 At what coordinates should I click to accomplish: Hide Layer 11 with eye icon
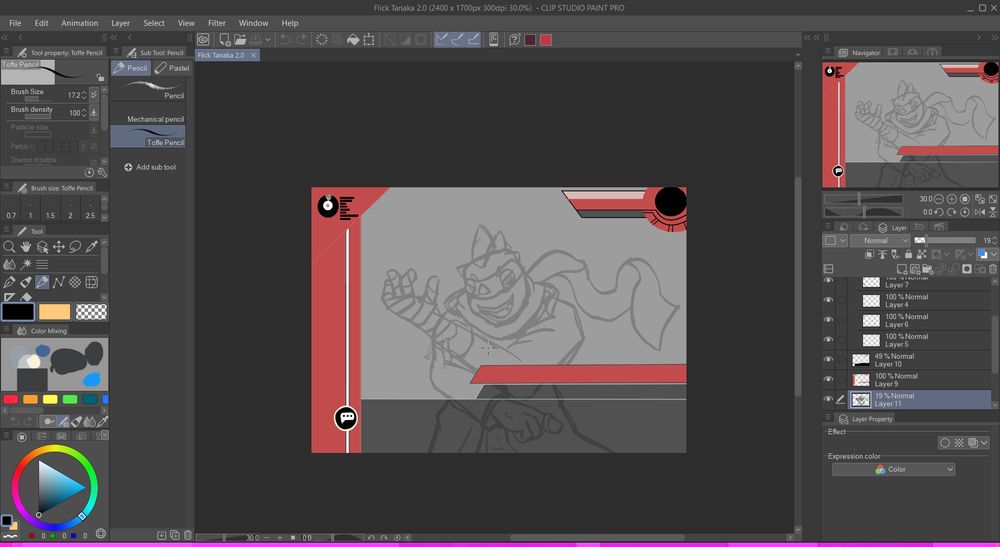pos(828,400)
